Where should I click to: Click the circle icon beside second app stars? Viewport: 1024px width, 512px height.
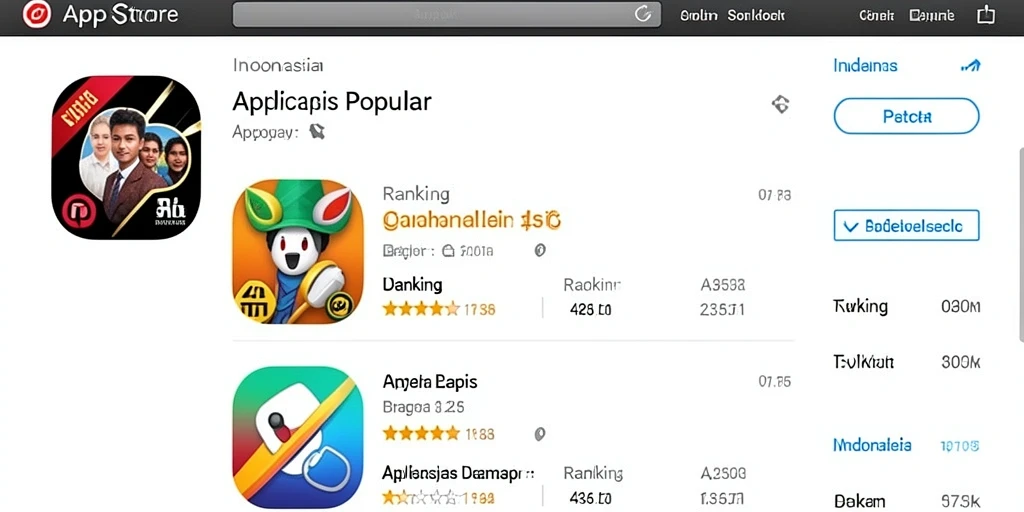point(539,434)
